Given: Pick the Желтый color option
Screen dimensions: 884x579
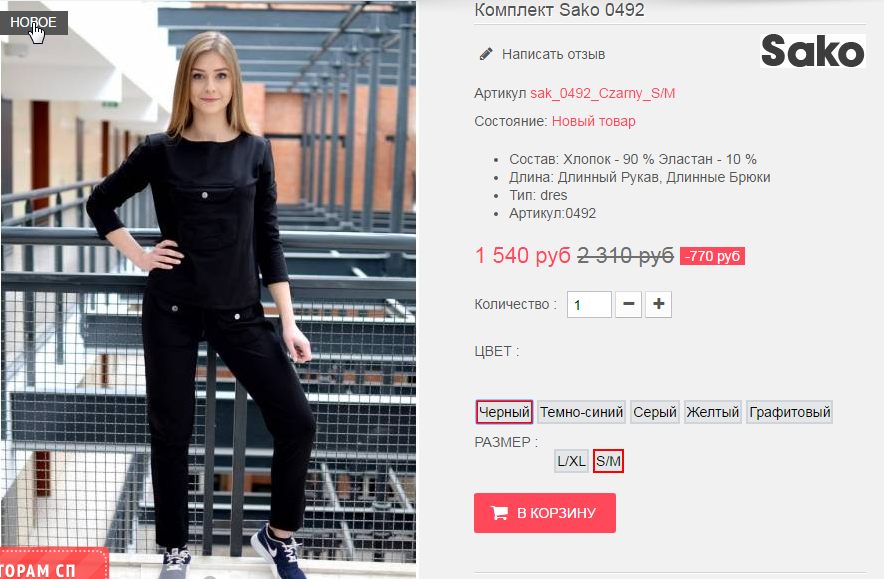Looking at the screenshot, I should coord(713,412).
